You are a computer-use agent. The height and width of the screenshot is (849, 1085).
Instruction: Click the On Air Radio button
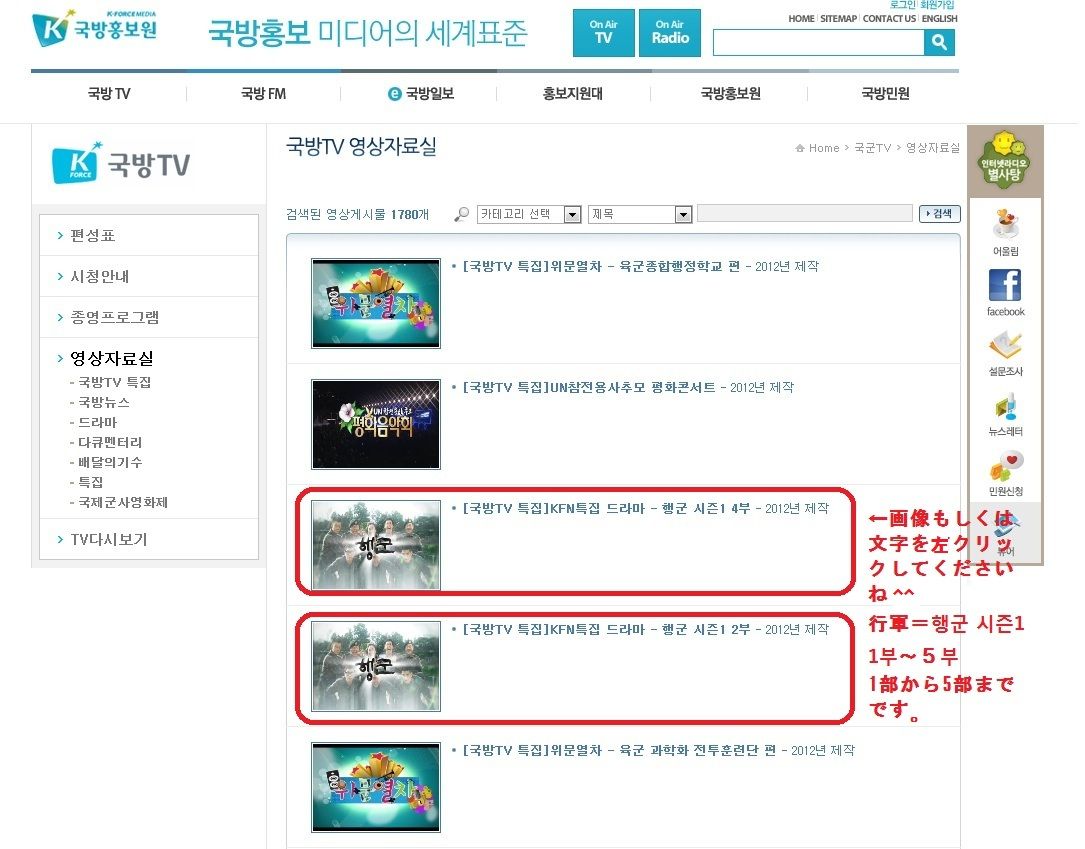(670, 33)
